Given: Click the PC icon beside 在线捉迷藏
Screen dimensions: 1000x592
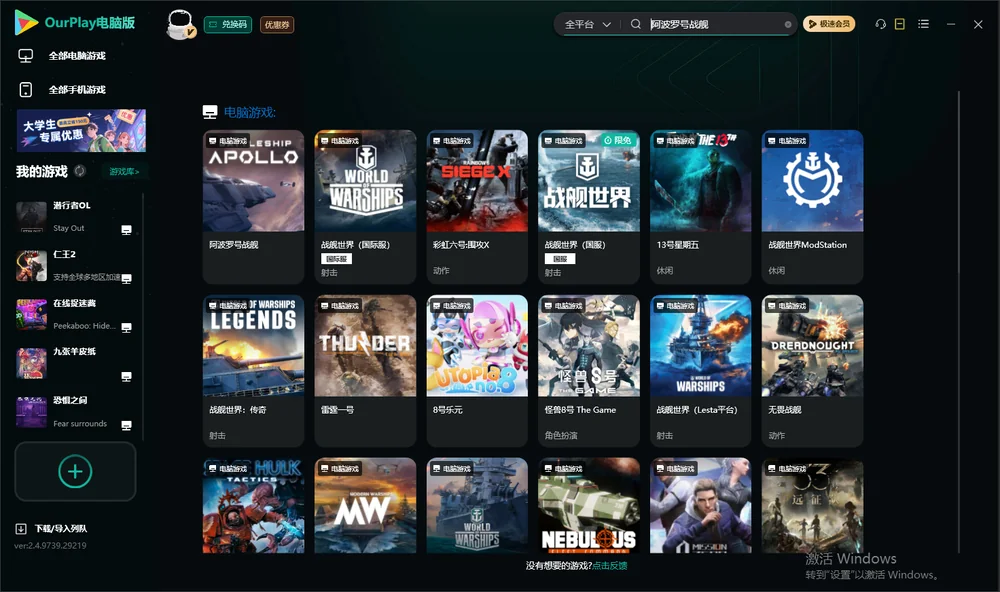Looking at the screenshot, I should pyautogui.click(x=126, y=327).
